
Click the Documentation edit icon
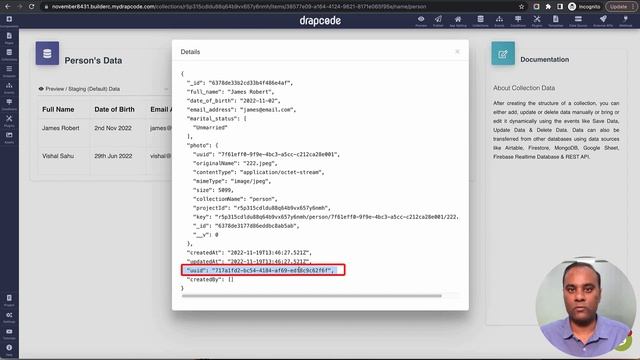(x=503, y=53)
